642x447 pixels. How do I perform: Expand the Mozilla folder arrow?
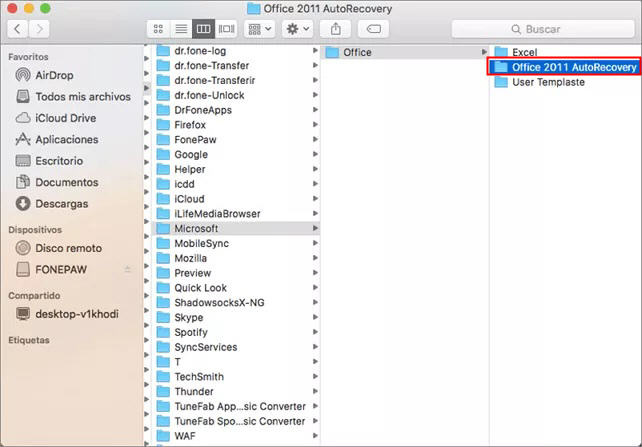pos(315,258)
